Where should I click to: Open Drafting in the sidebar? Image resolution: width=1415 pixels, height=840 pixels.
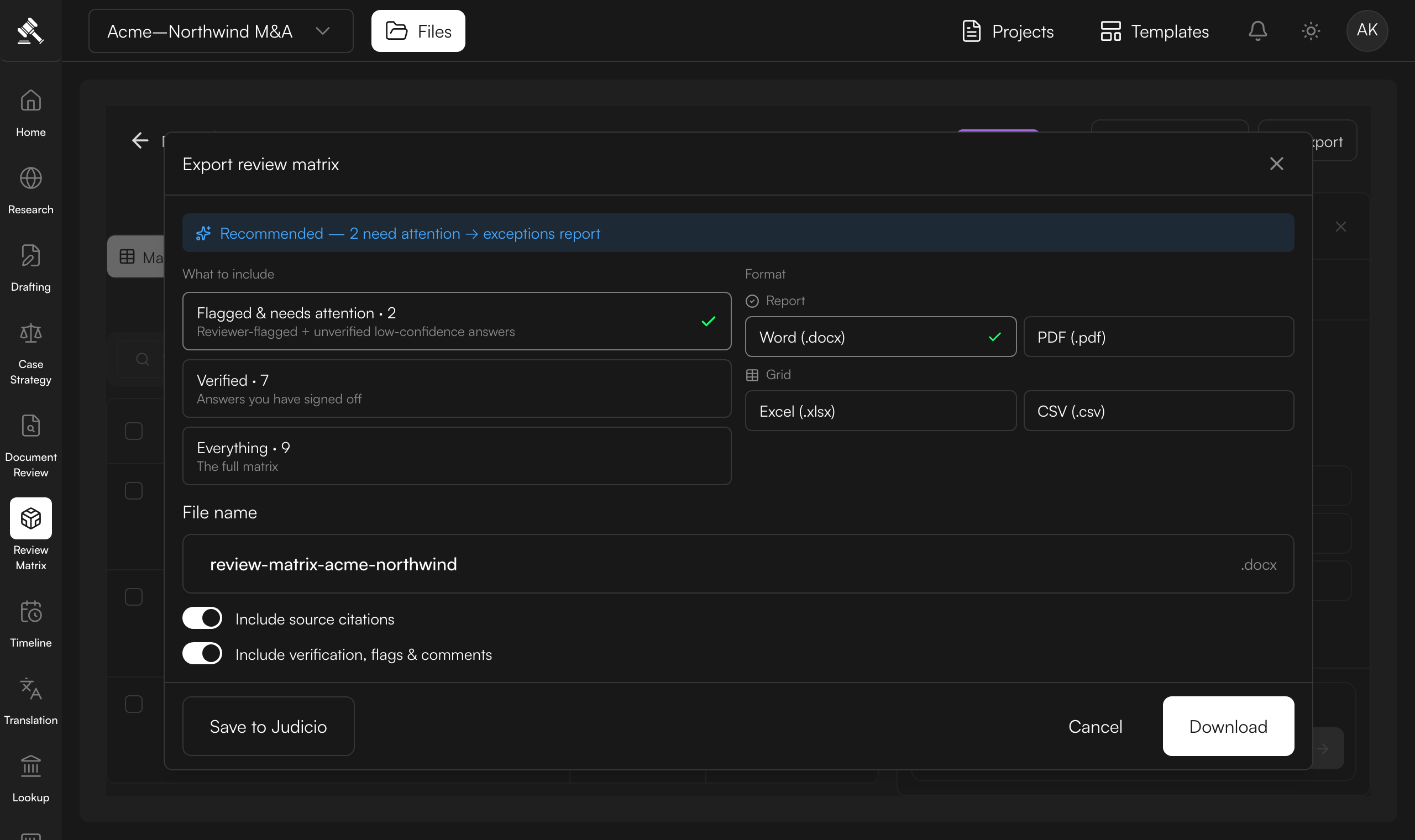point(30,268)
